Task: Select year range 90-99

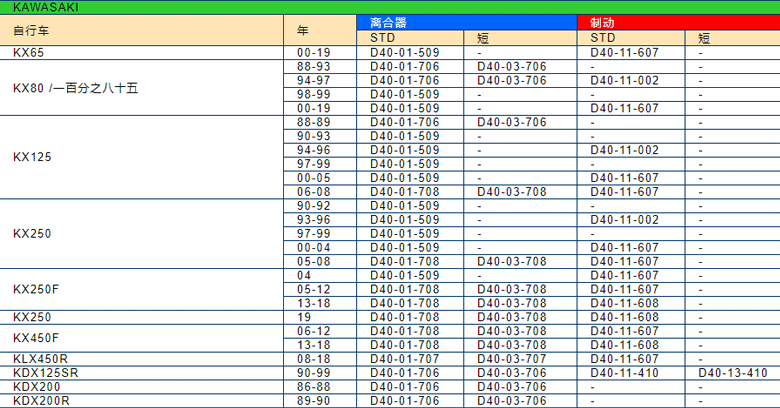Action: [314, 373]
